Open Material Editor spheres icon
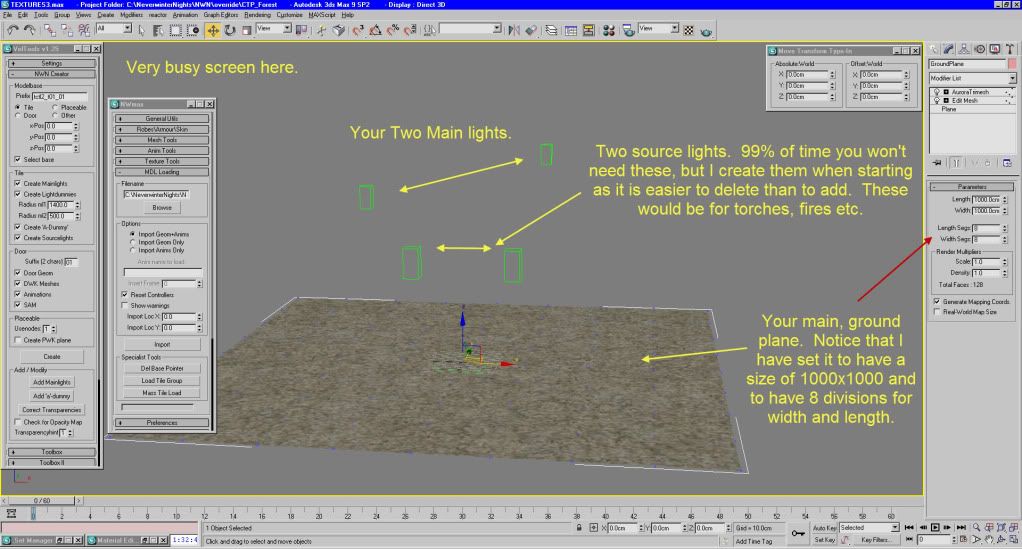Screen dimensions: 1022x549 click(x=609, y=30)
